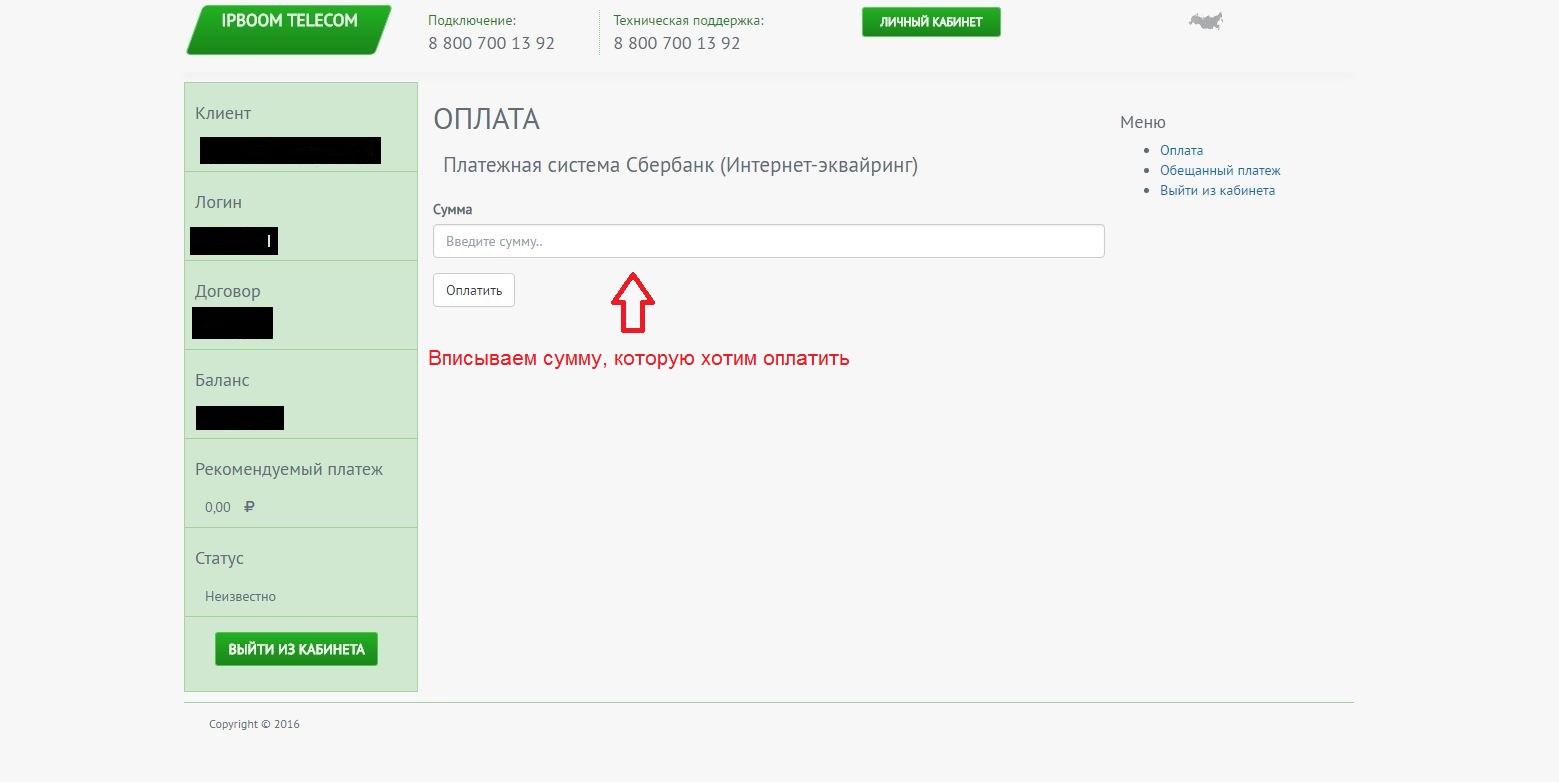Click the Техническая поддержка phone number

coord(677,43)
